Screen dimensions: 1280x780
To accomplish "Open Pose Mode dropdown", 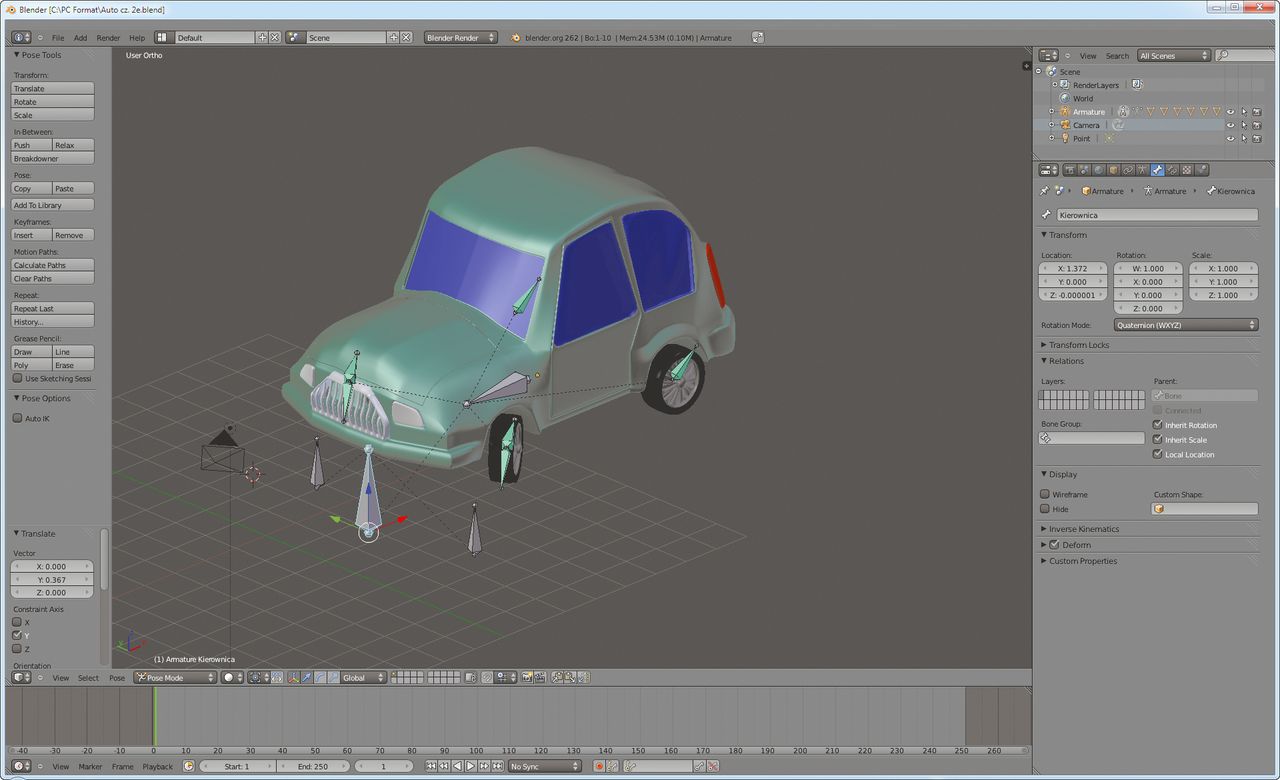I will 175,677.
